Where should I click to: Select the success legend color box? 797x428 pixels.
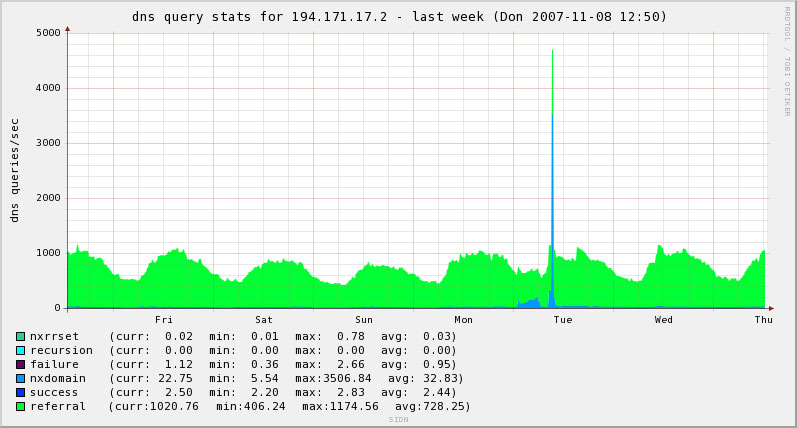(x=20, y=393)
